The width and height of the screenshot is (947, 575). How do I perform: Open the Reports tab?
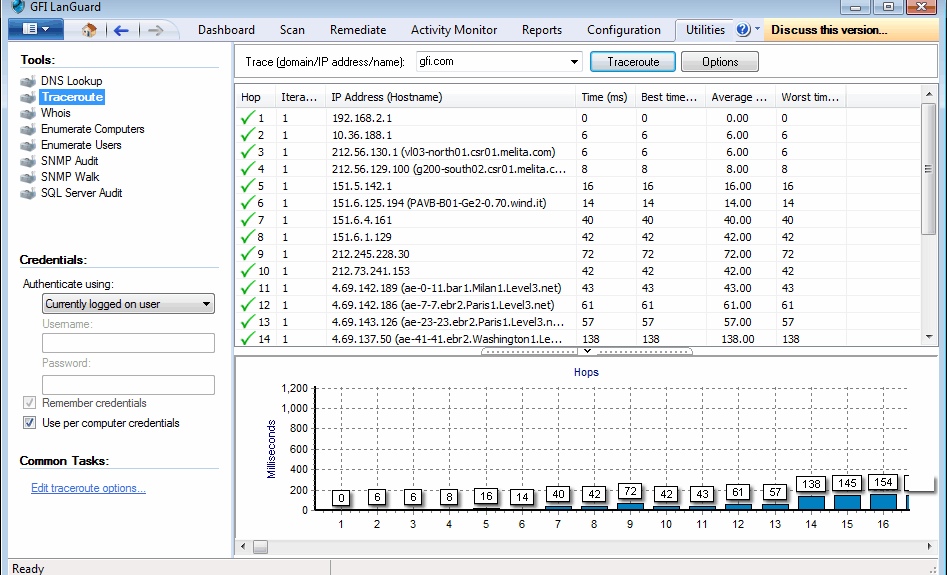(542, 30)
